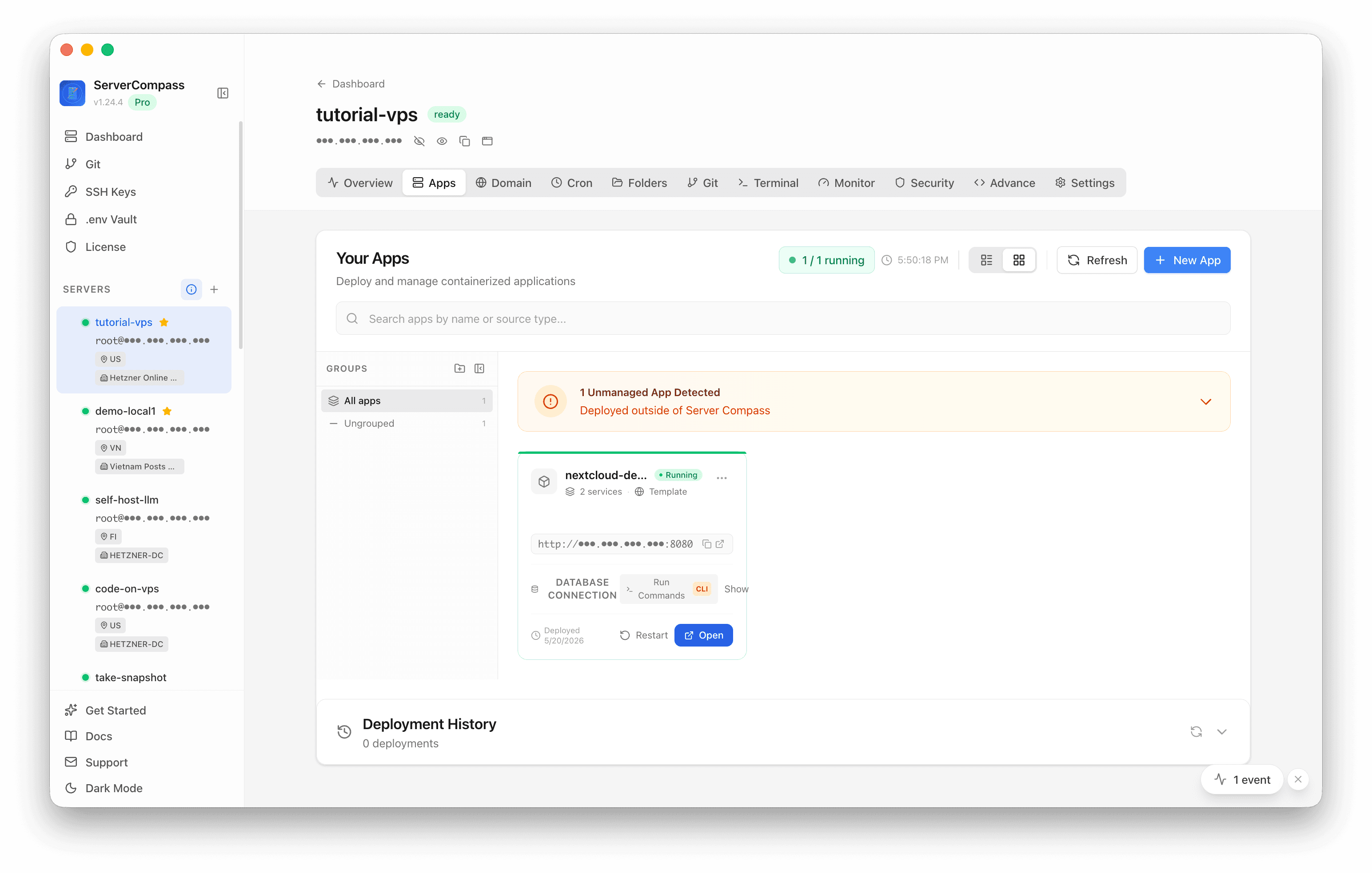1372x873 pixels.
Task: Create a New App
Action: (x=1188, y=260)
